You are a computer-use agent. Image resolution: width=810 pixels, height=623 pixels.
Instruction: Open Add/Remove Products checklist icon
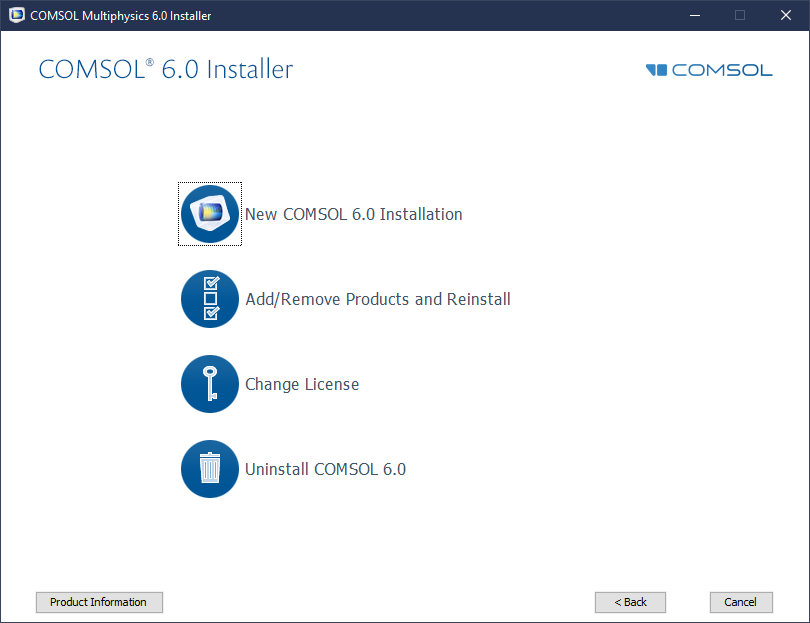coord(210,299)
